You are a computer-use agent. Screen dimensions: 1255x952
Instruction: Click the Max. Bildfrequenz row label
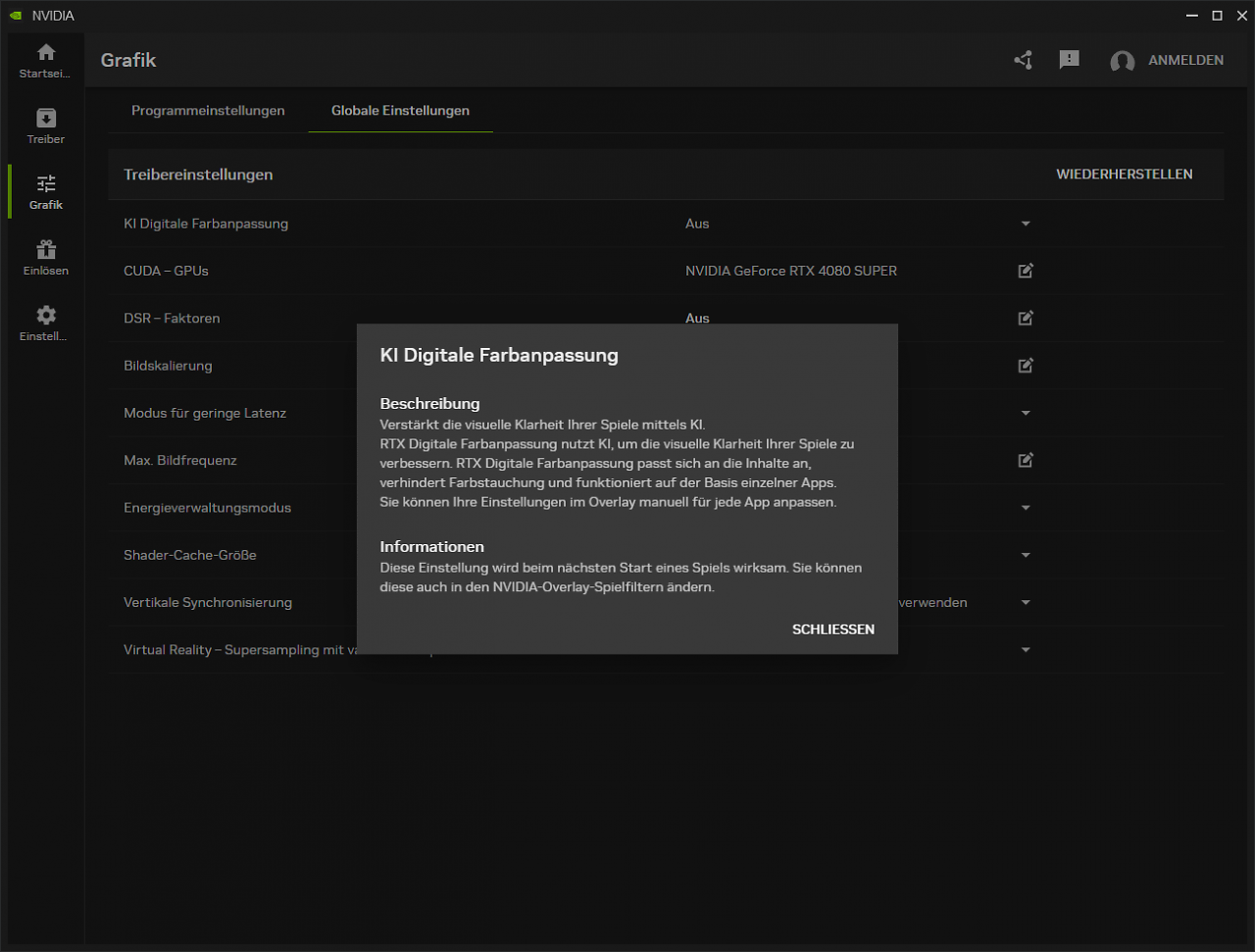point(180,460)
